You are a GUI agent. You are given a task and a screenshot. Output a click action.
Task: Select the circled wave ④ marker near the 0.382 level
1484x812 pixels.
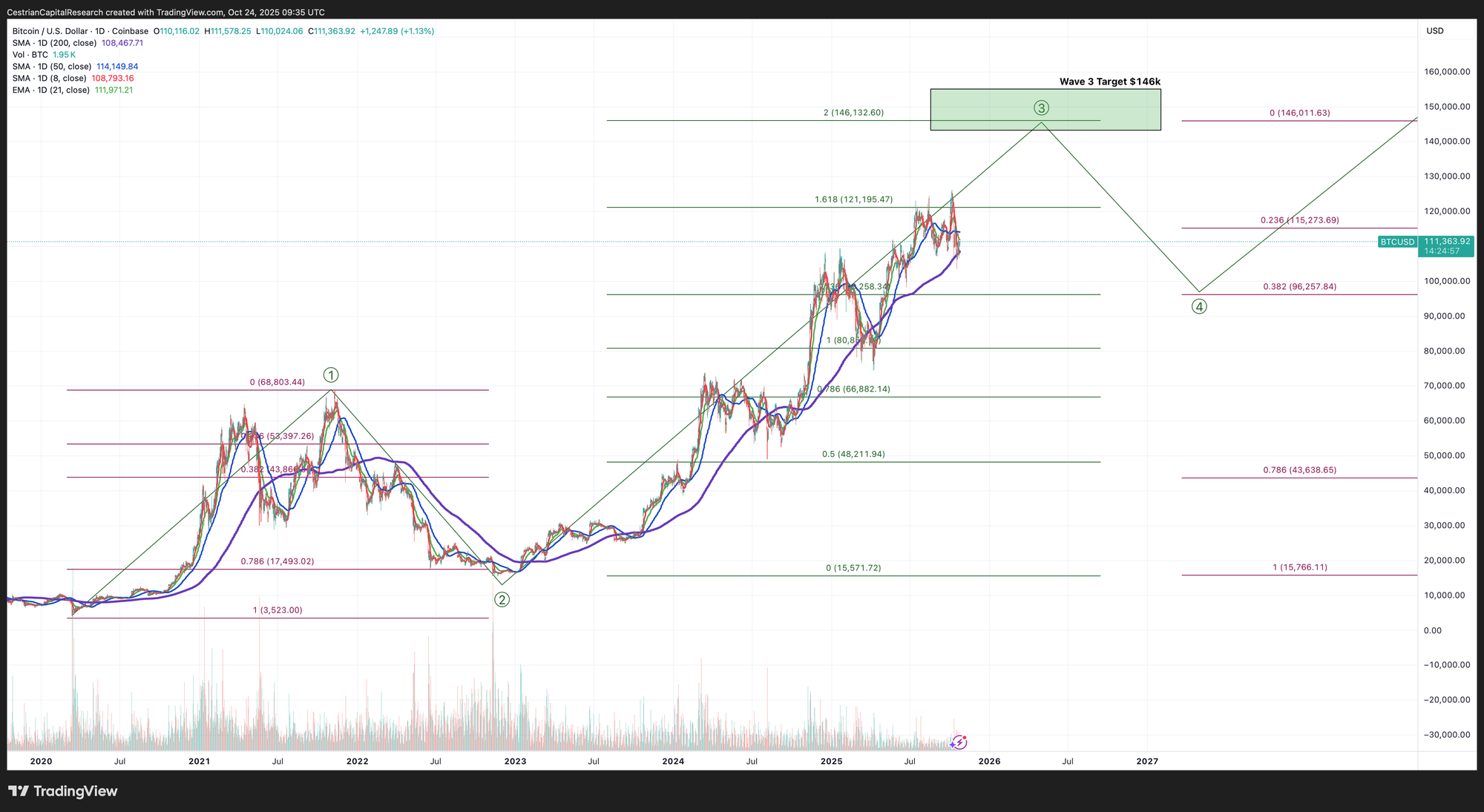pos(1201,306)
